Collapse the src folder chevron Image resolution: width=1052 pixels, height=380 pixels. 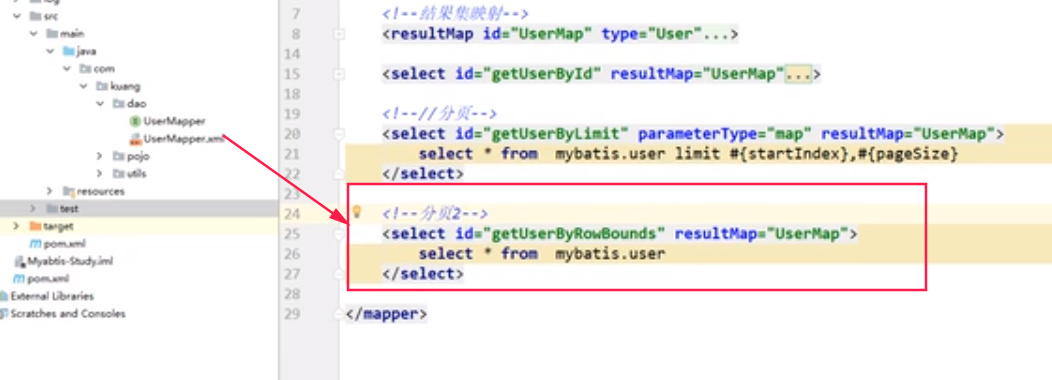[x=17, y=16]
